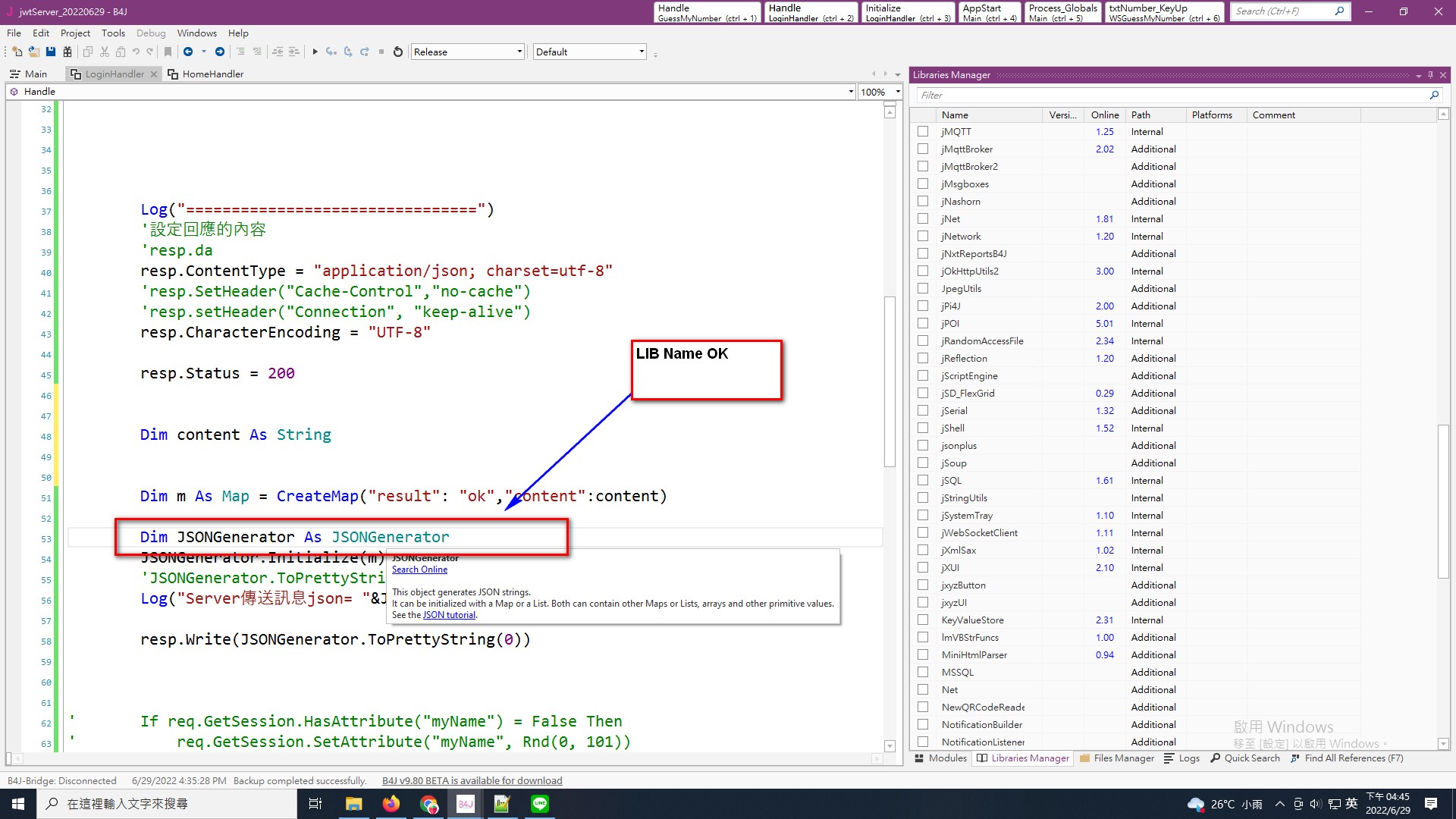Click the Navigate Forward arrow icon

(x=220, y=52)
